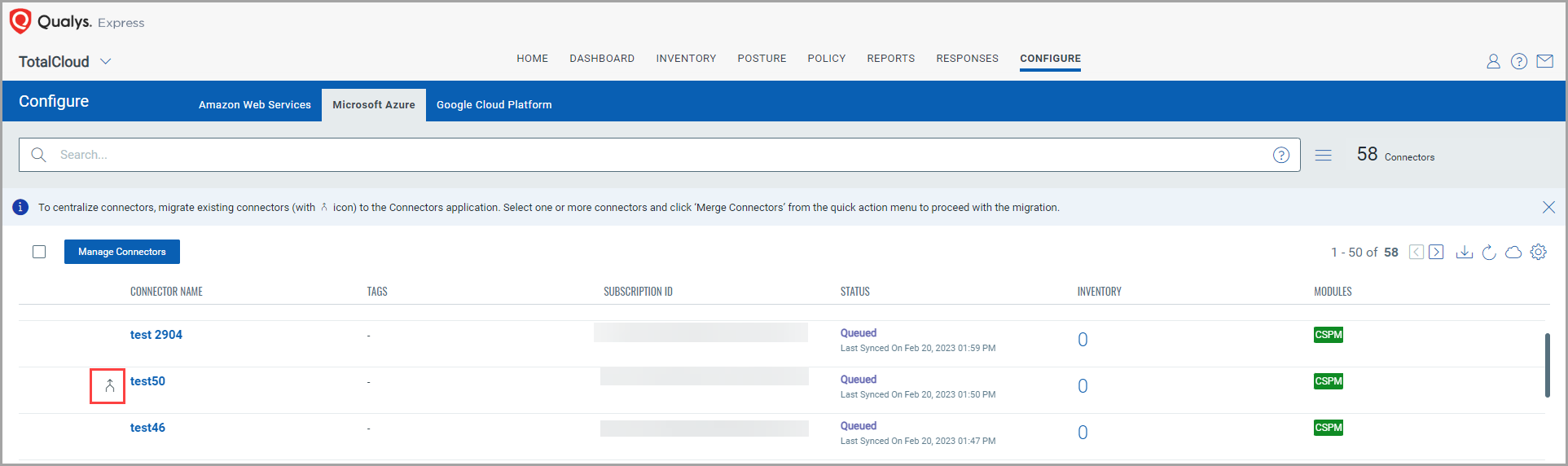
Task: Open the hamburger filter menu icon
Action: tap(1324, 155)
